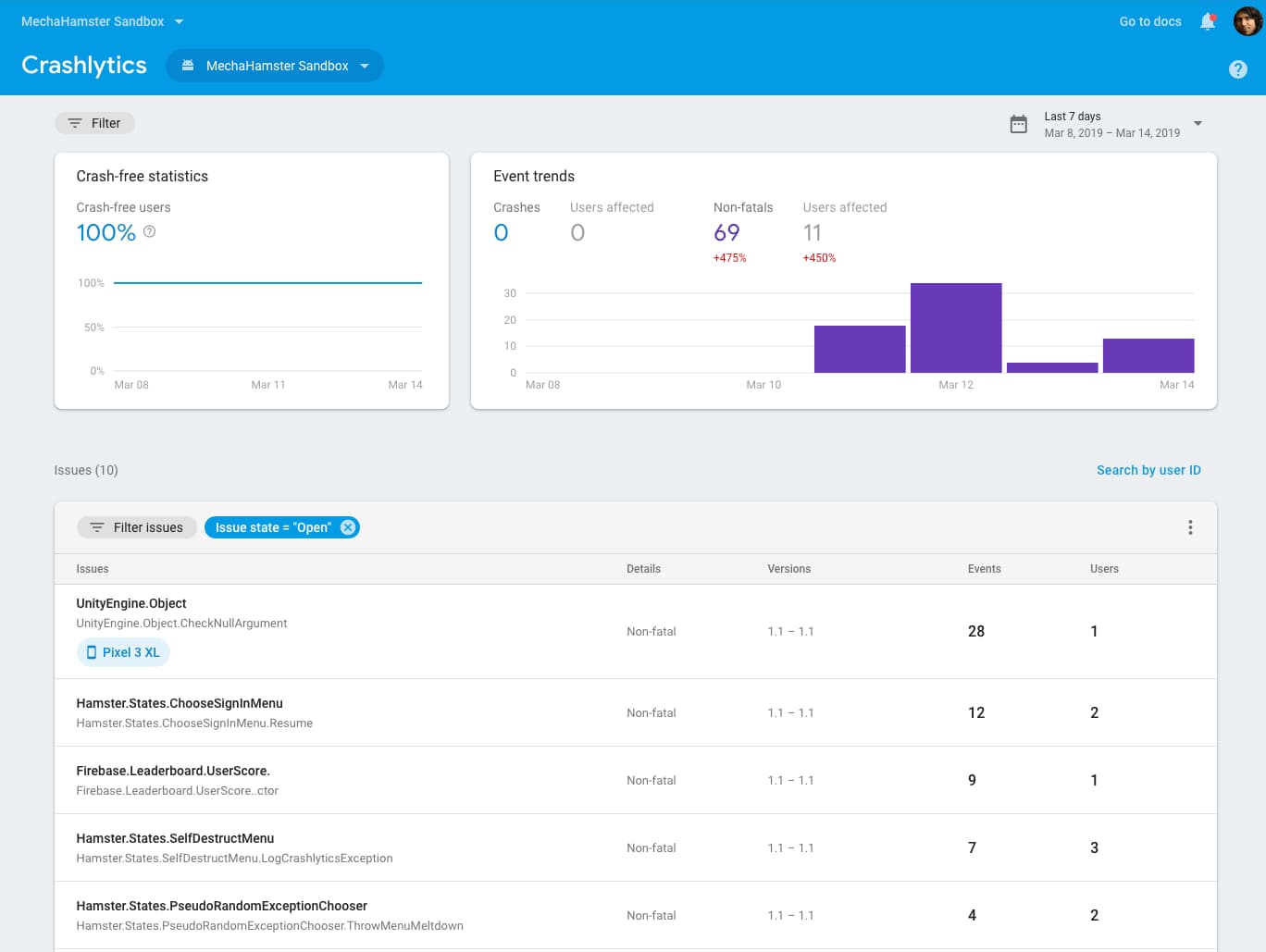Click the Events column header
The image size is (1266, 952).
(x=984, y=569)
